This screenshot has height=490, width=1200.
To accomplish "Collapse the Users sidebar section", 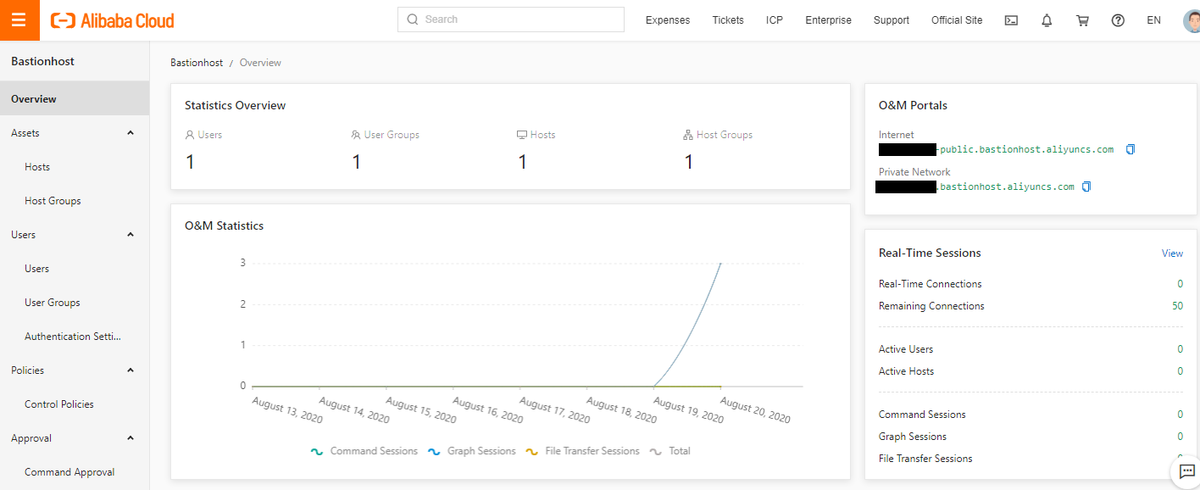I will [130, 235].
